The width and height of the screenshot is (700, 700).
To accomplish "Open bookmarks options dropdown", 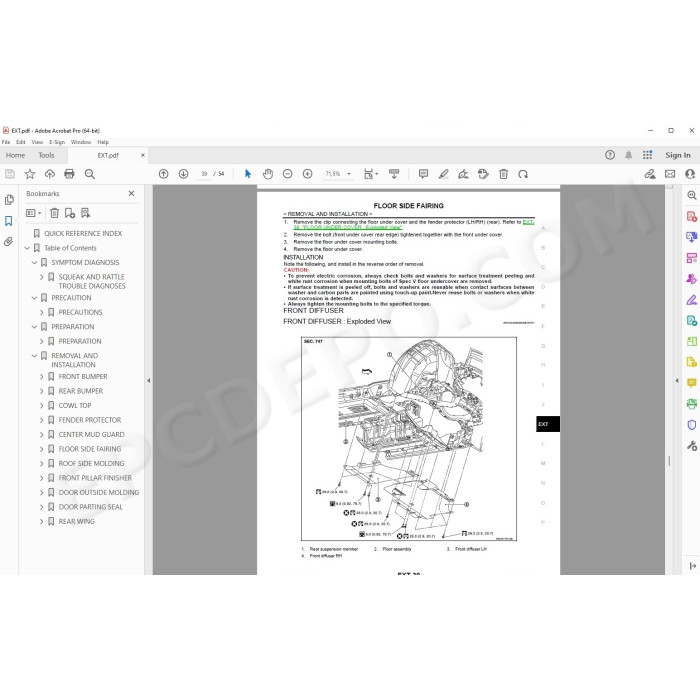I will [33, 213].
